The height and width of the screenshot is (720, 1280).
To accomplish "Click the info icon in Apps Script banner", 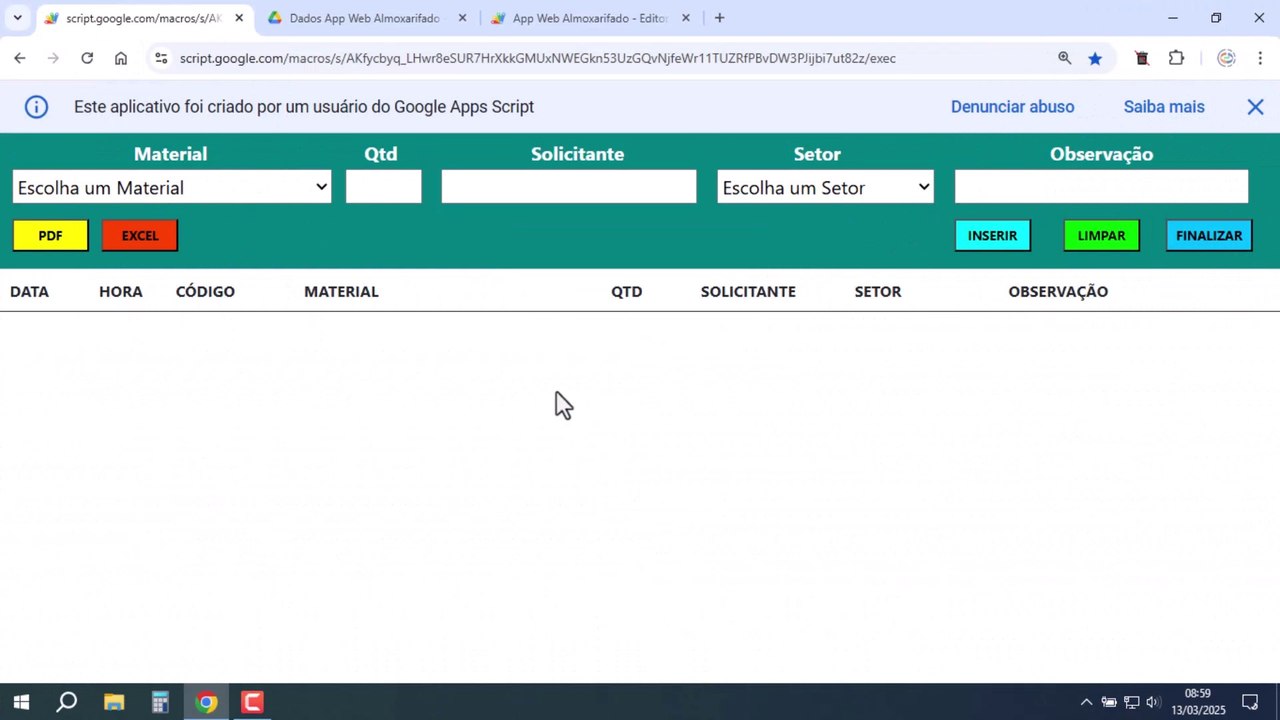I will point(36,107).
